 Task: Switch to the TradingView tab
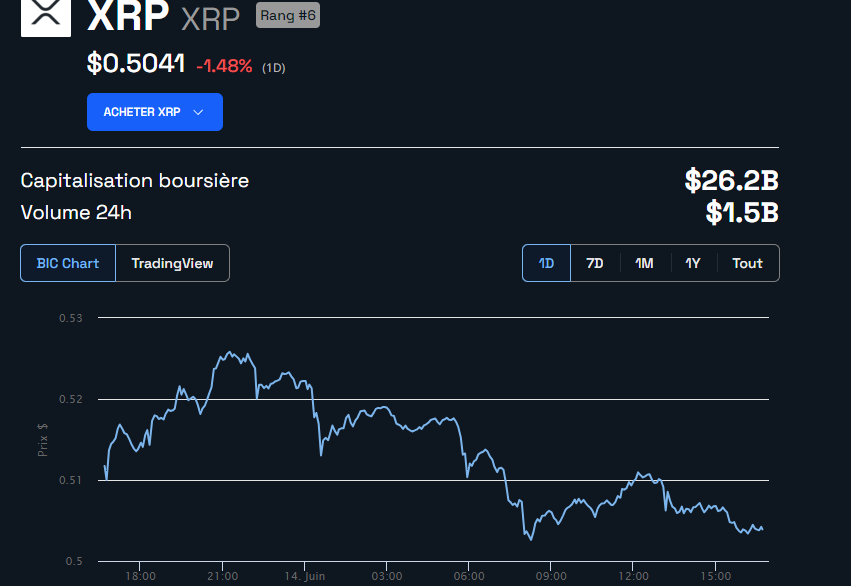point(172,263)
